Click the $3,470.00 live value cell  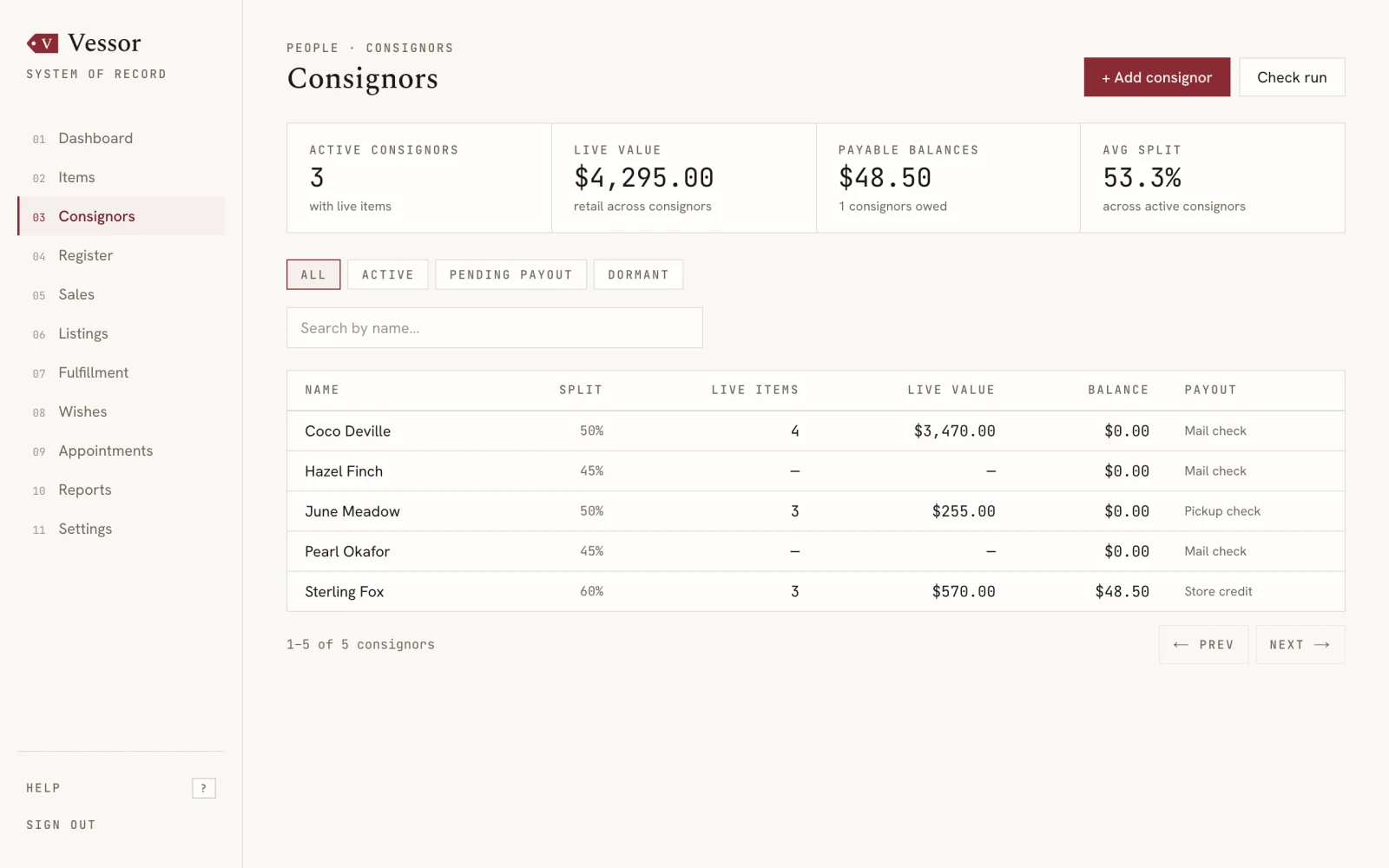coord(954,431)
